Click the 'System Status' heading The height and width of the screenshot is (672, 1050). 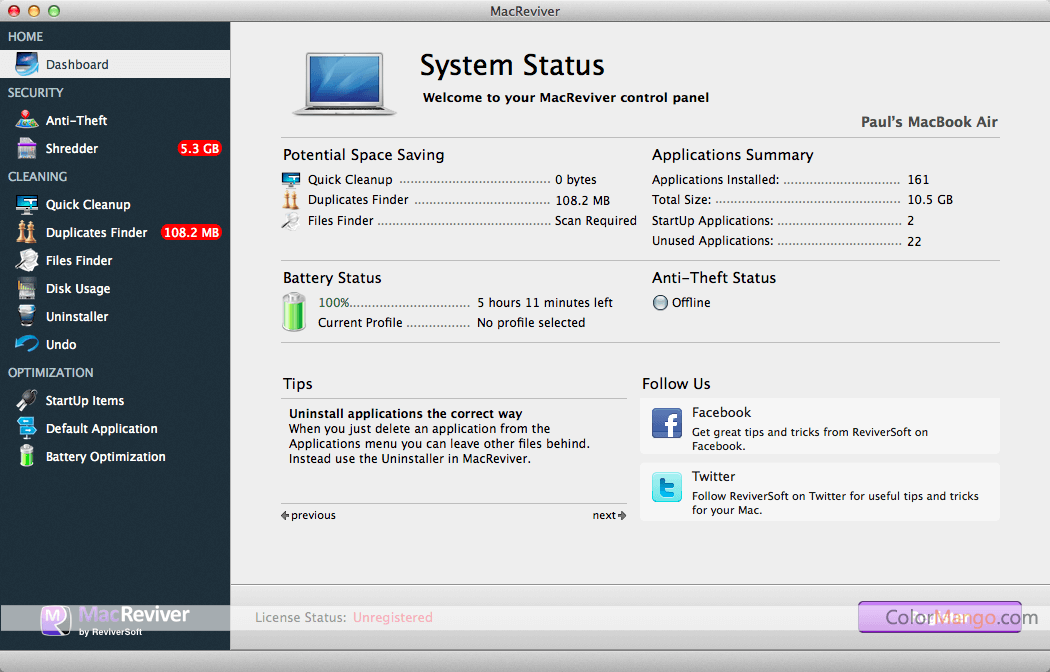click(x=512, y=66)
